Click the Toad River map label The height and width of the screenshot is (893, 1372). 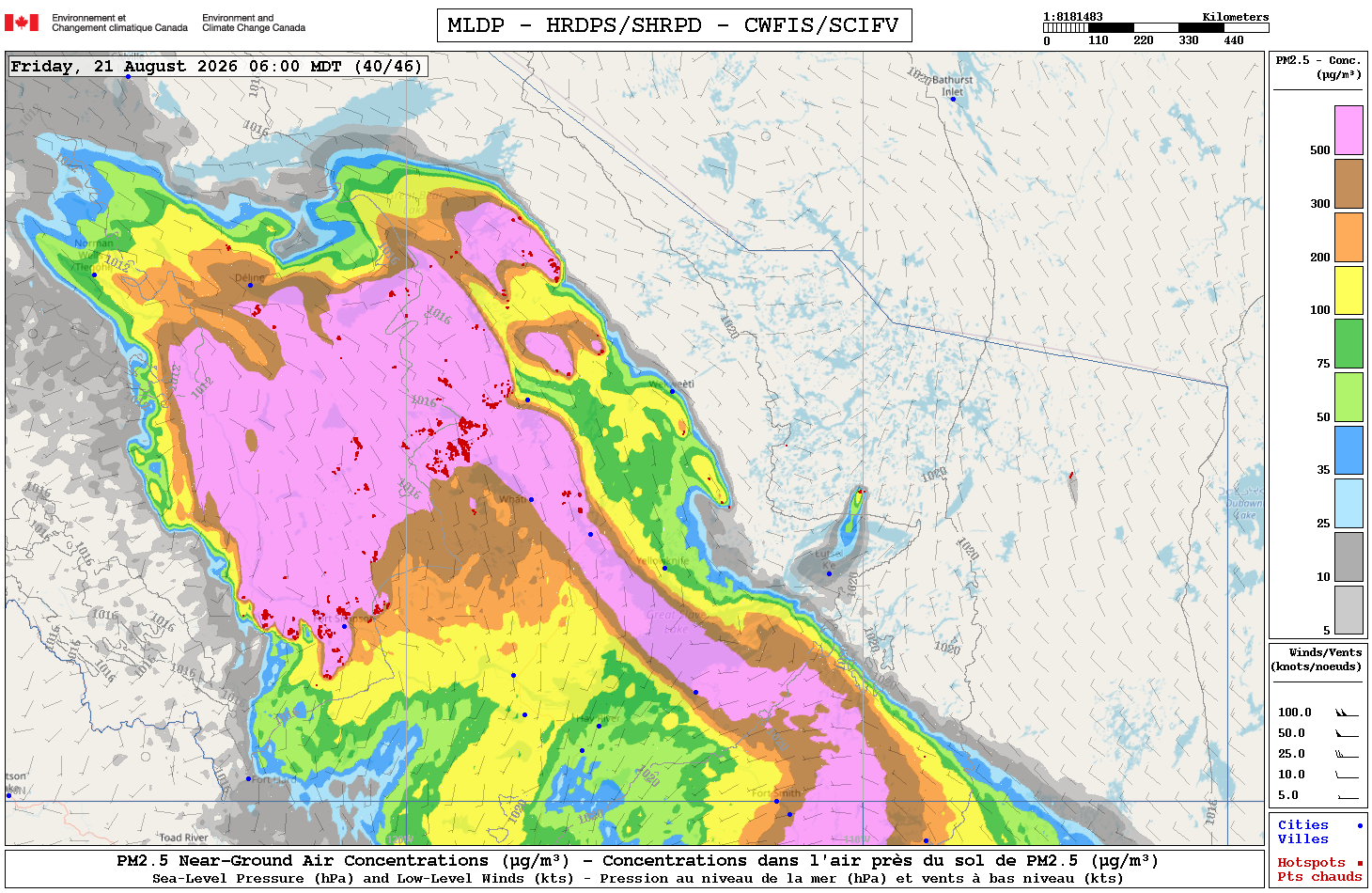point(184,838)
